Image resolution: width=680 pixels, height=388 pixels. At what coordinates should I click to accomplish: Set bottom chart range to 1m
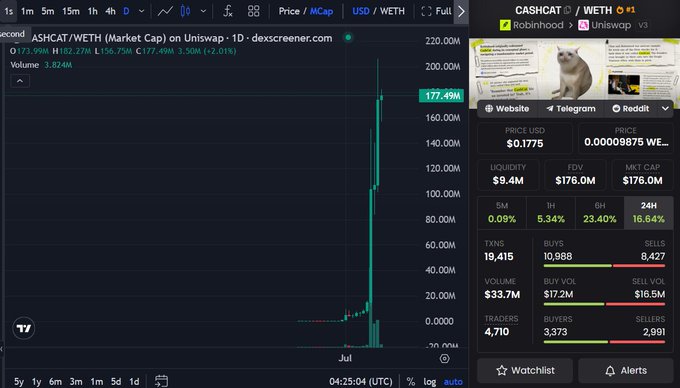click(96, 381)
